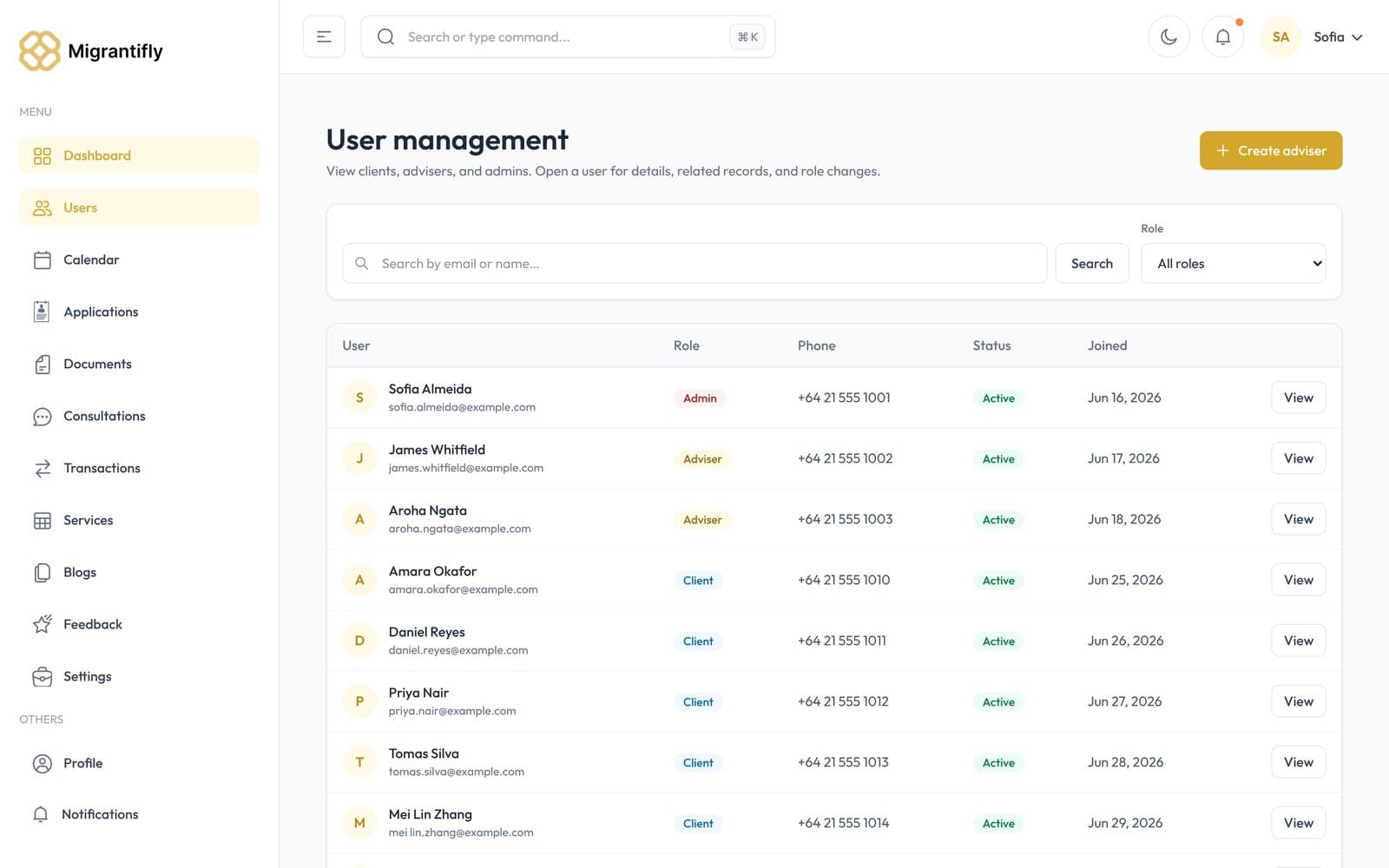Switch to dark mode via moon icon
1389x868 pixels.
point(1168,36)
